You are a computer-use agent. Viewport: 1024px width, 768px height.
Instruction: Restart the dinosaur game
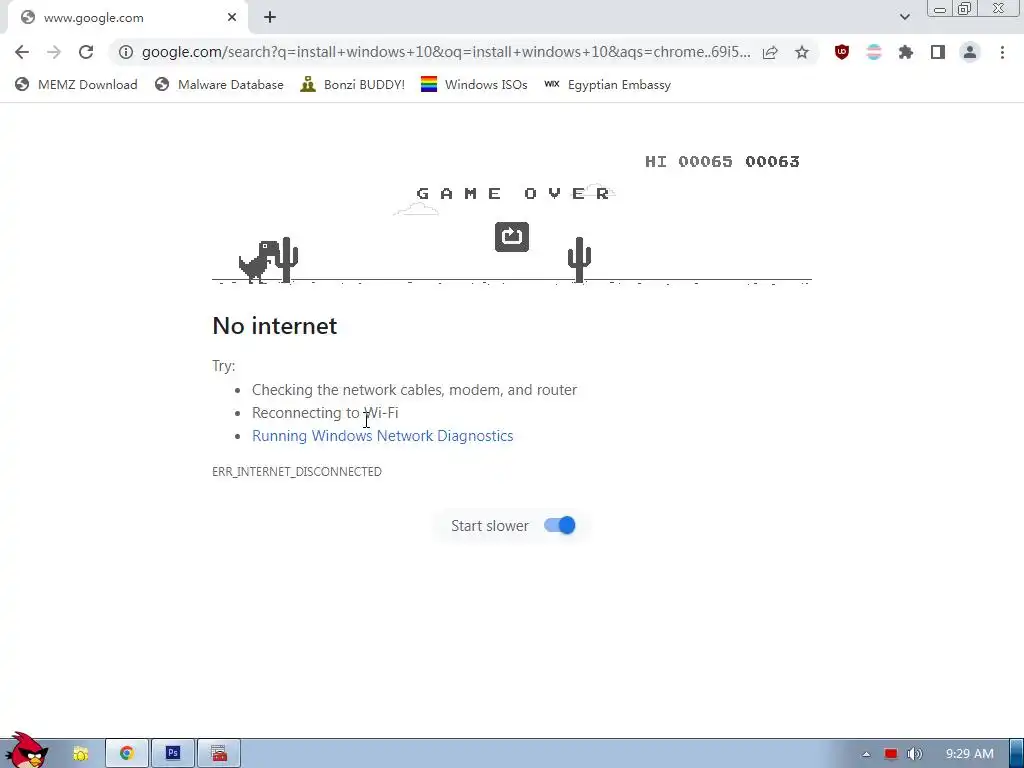512,236
